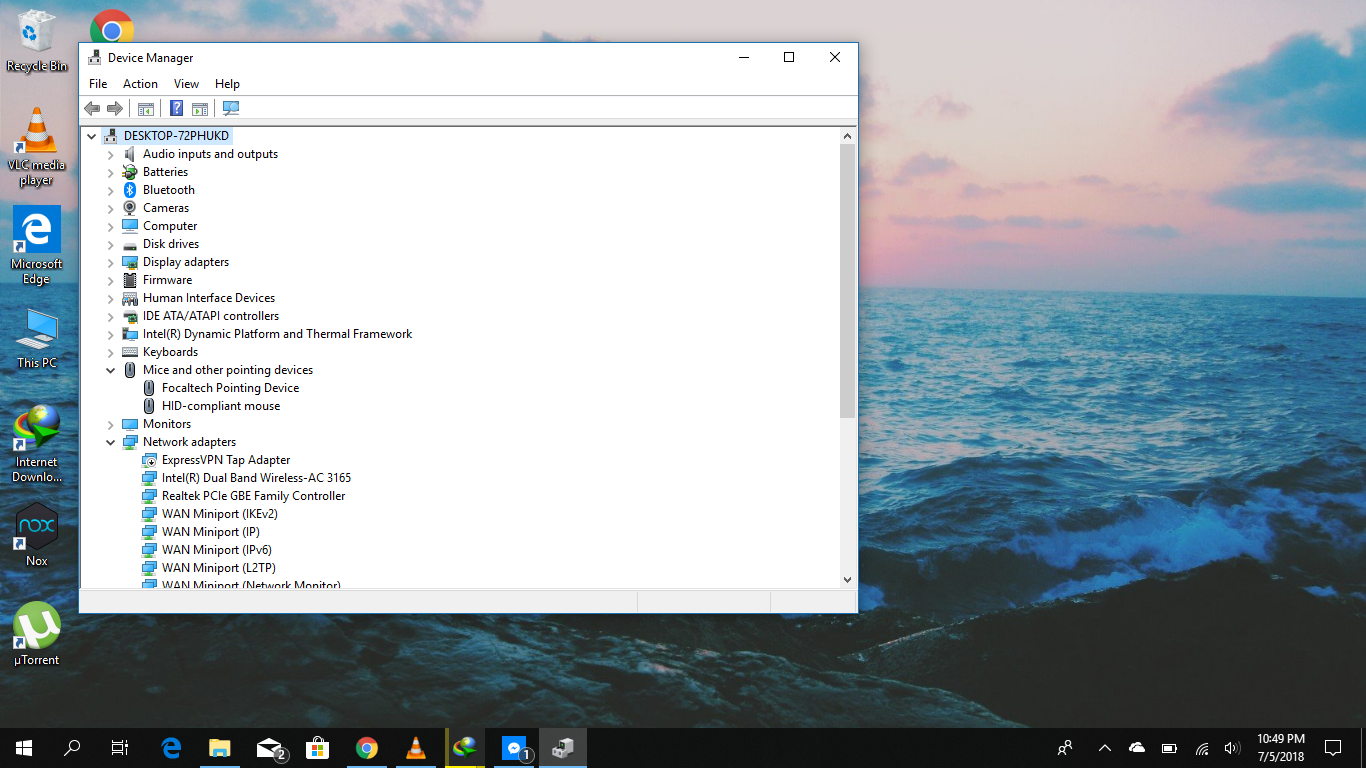
Task: Open the Help menu
Action: [x=227, y=84]
